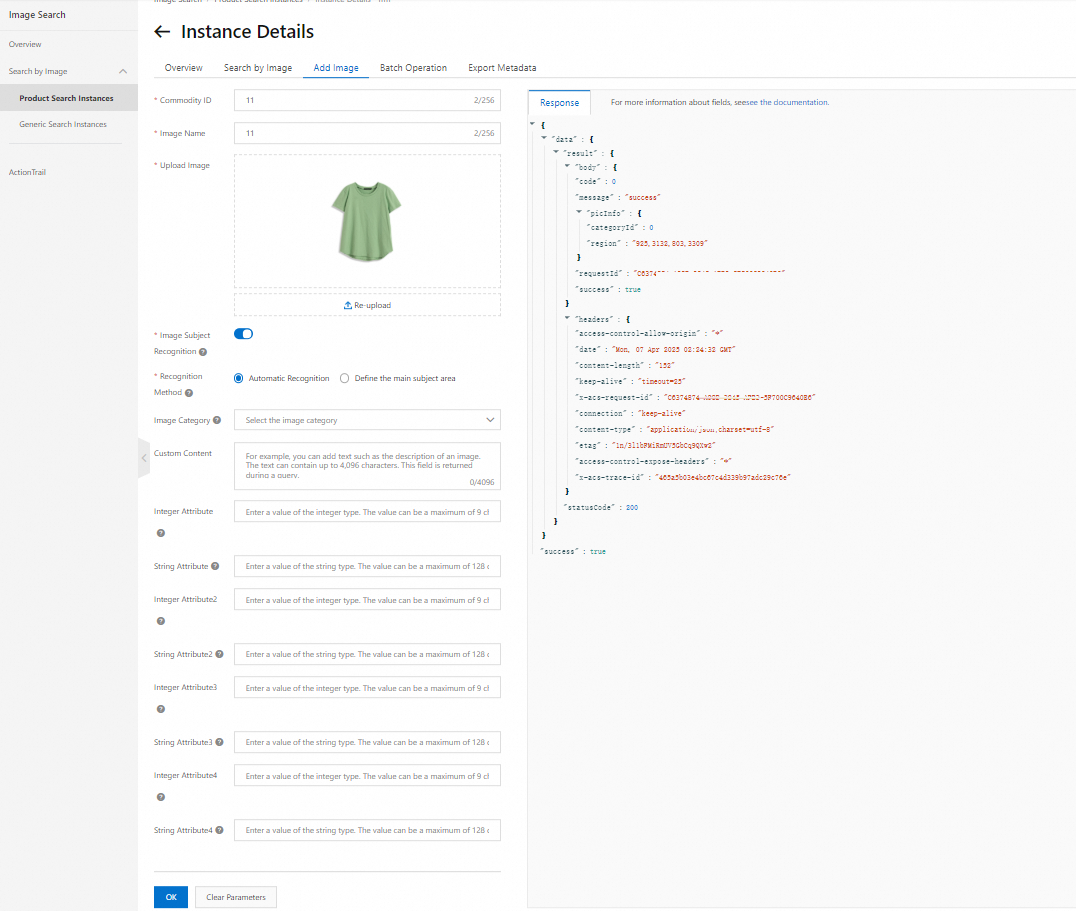Click the Commodity ID input field
The image size is (1076, 911).
(x=367, y=100)
